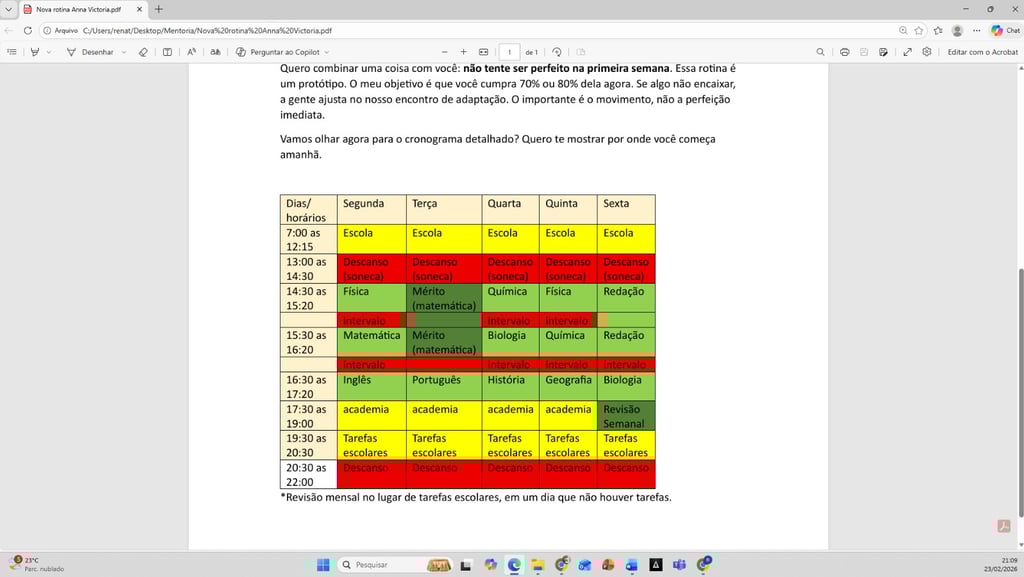Select the add text box tool
Image resolution: width=1024 pixels, height=577 pixels.
point(167,52)
